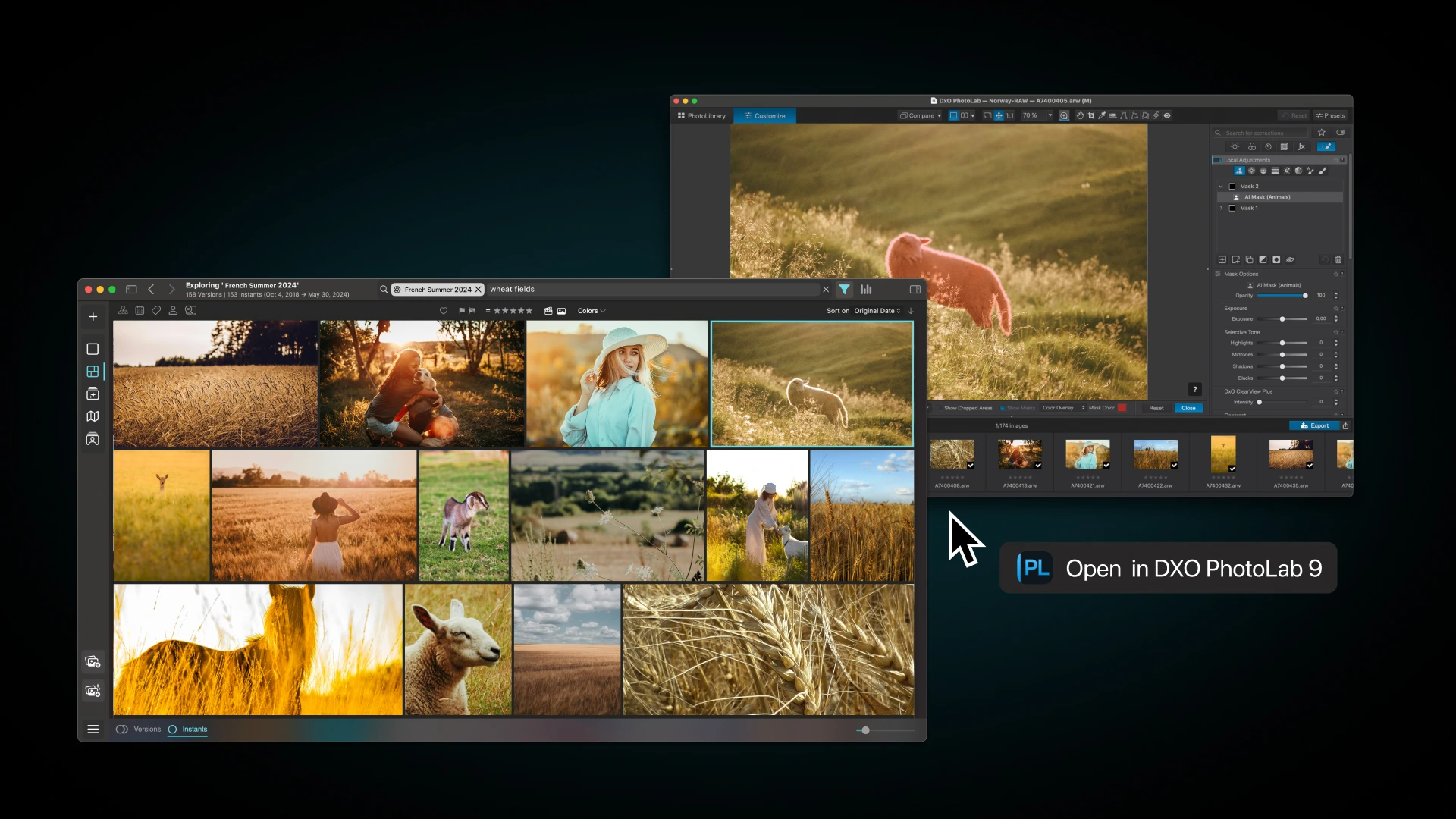Show favorite corrections with star icon

(x=1322, y=133)
